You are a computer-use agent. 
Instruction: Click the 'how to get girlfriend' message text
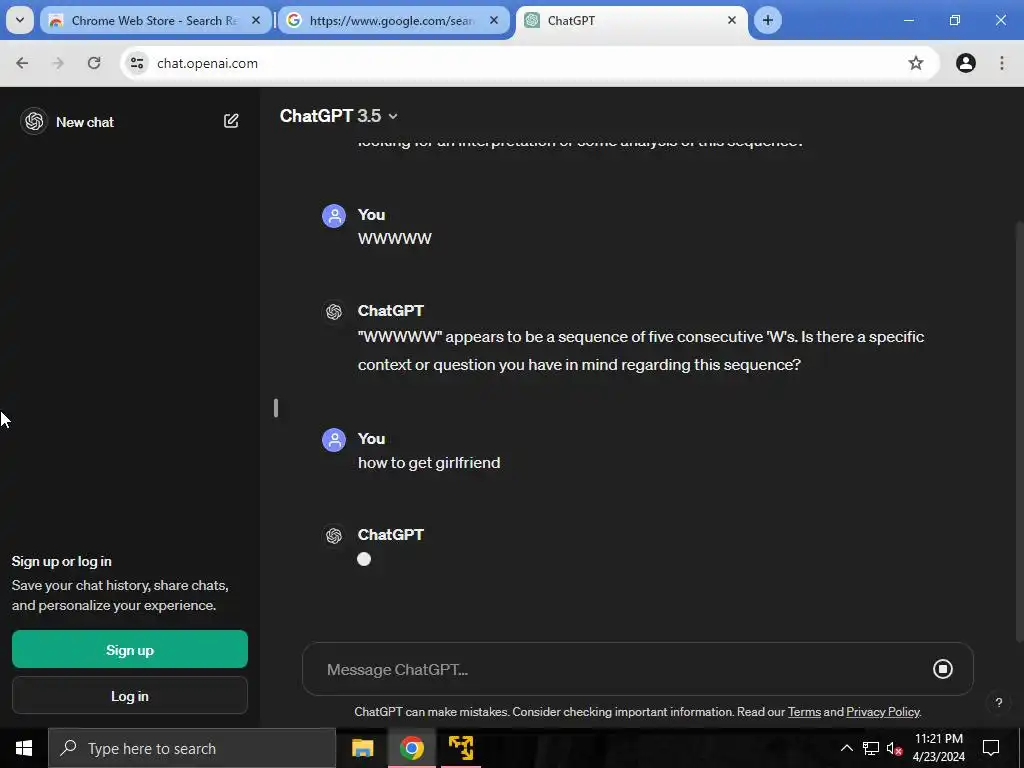[x=429, y=463]
